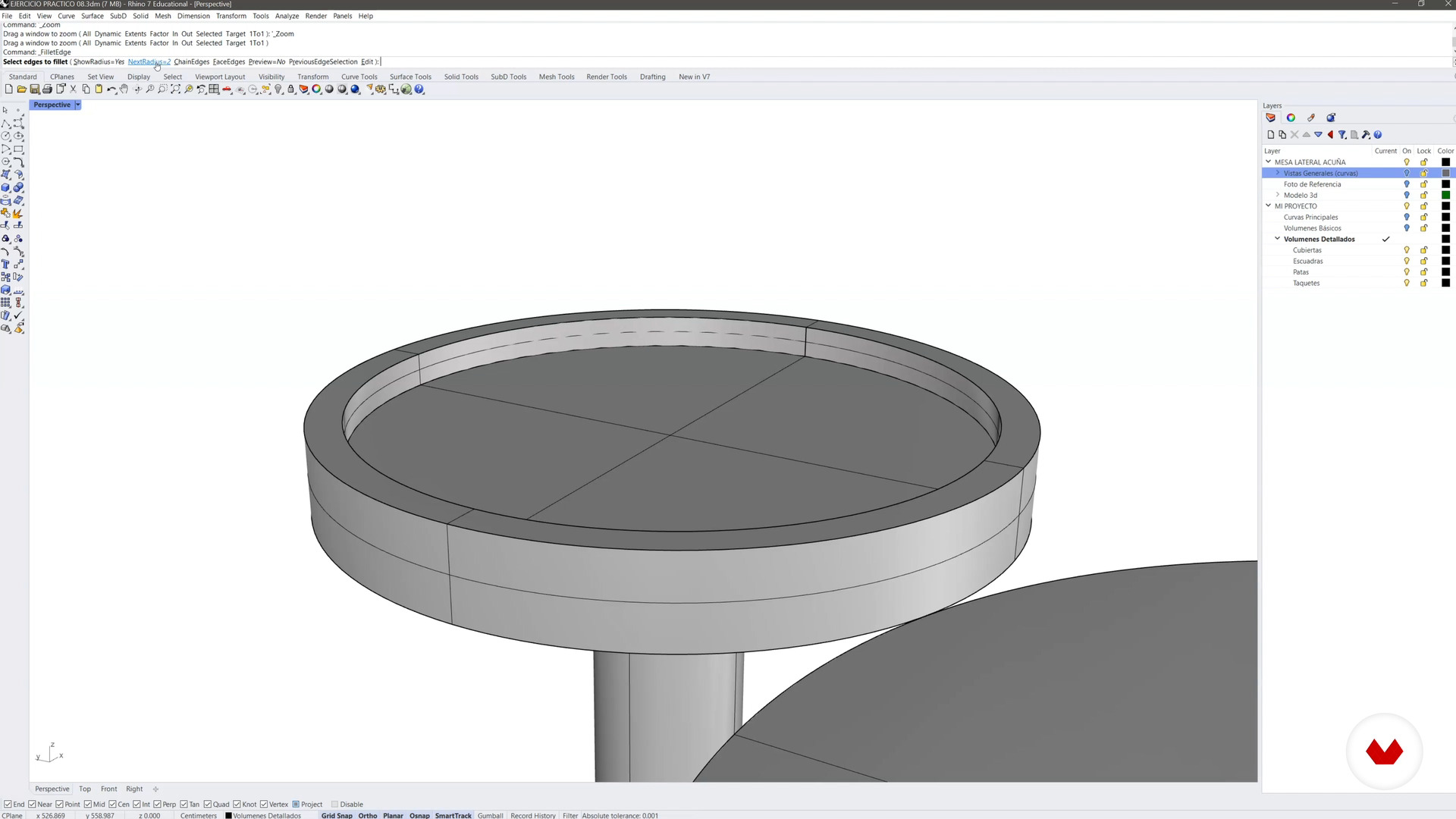Collapse the Volumenes Detallados layer
This screenshot has height=819, width=1456.
coord(1278,239)
